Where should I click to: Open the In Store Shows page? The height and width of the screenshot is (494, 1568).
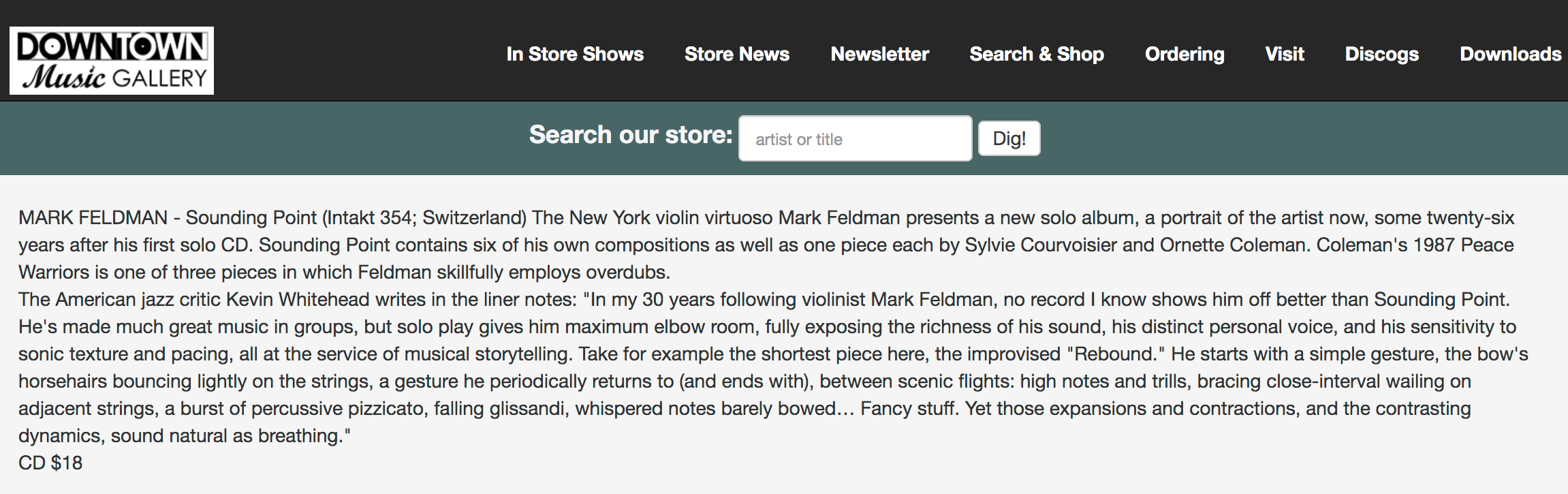click(x=575, y=54)
